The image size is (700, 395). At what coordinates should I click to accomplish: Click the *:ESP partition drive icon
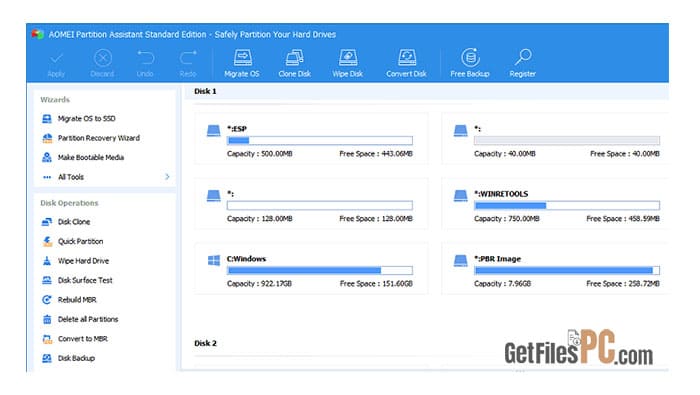[213, 130]
